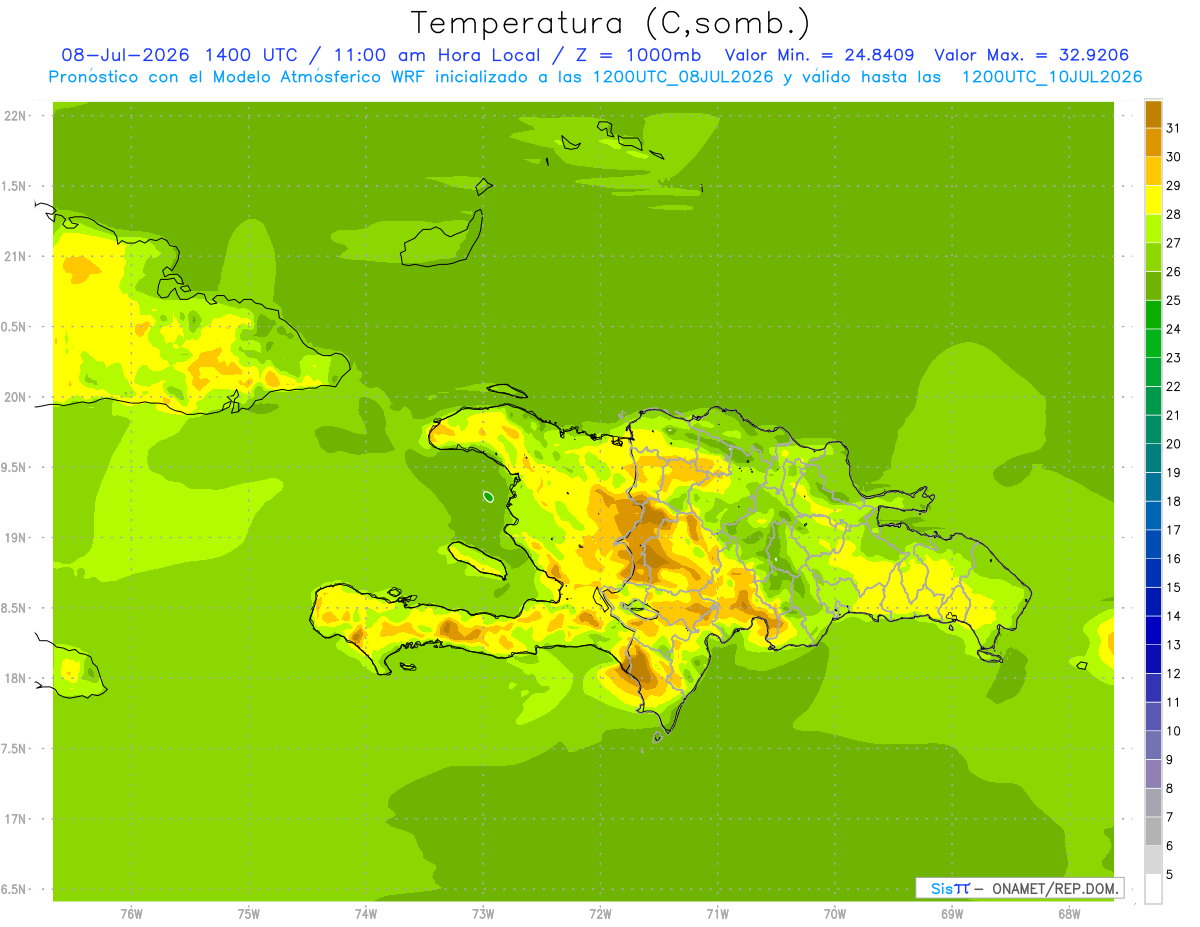Click the legend value '29'
Viewport: 1200px width, 927px height.
[x=1173, y=186]
